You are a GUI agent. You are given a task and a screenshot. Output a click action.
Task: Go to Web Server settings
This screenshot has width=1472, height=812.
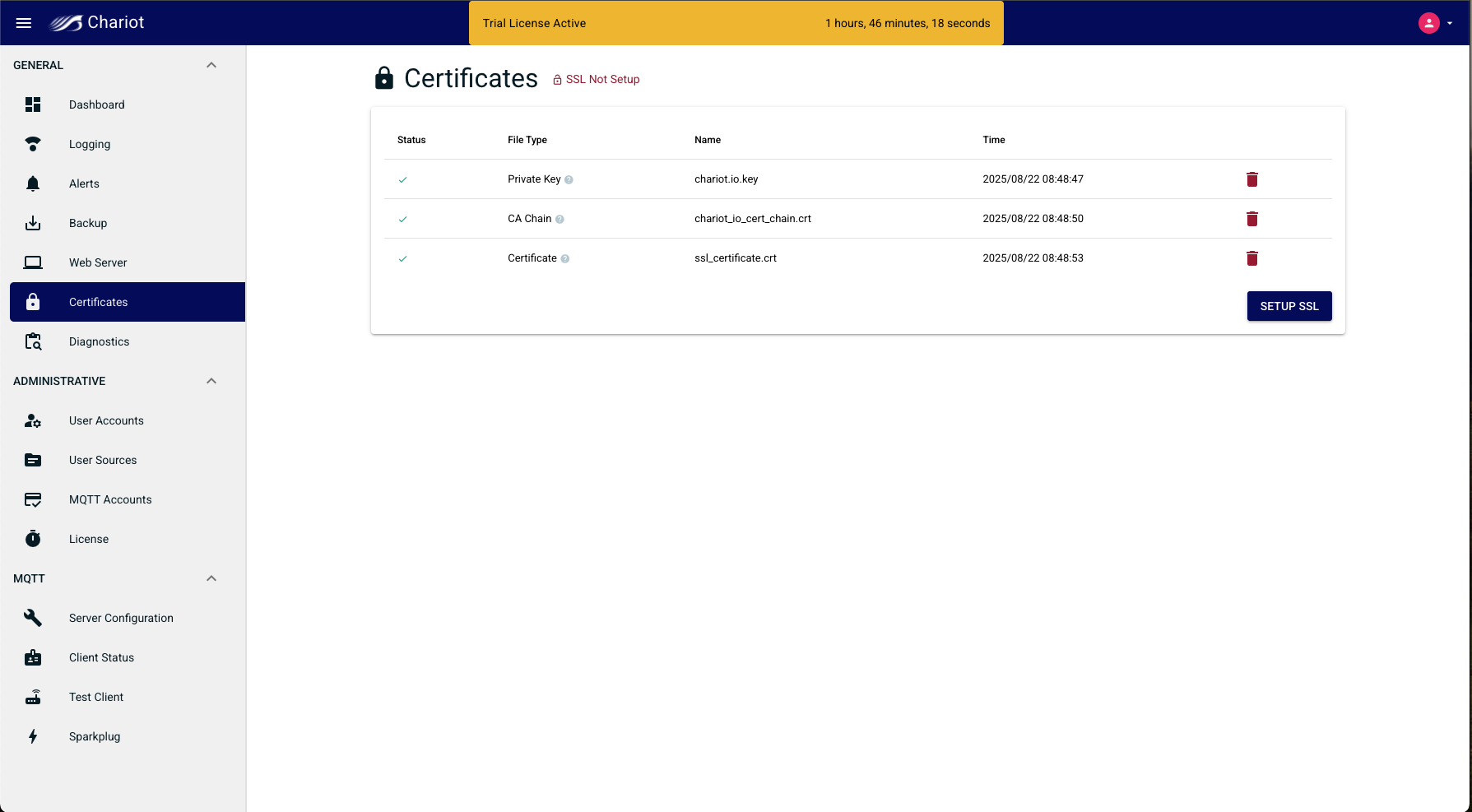tap(98, 262)
